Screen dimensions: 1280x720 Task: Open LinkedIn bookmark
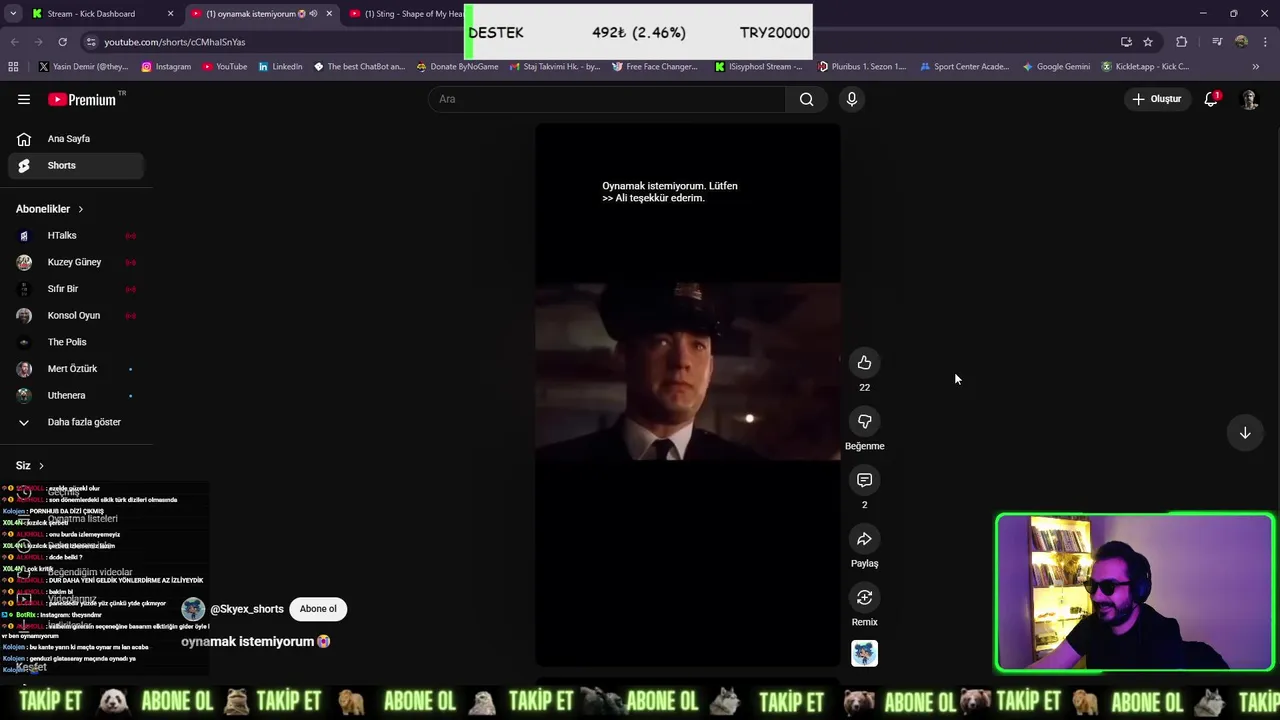280,67
